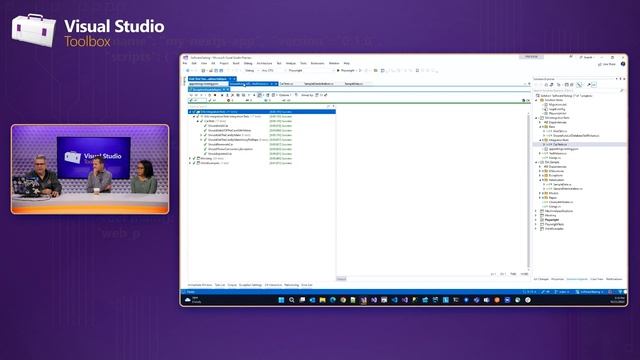Select SampleDataInitializer.cs in Solution Explorer
This screenshot has width=640, height=360.
pos(567,189)
